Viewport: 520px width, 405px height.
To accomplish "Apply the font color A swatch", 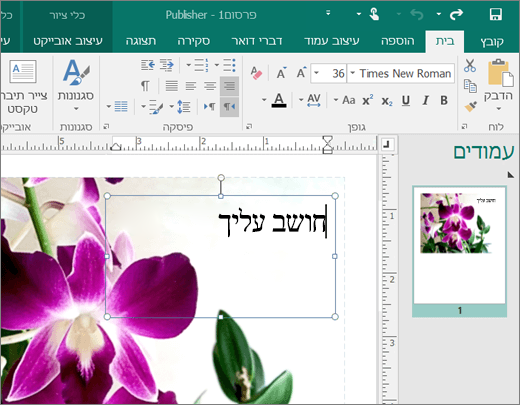I will click(x=279, y=100).
